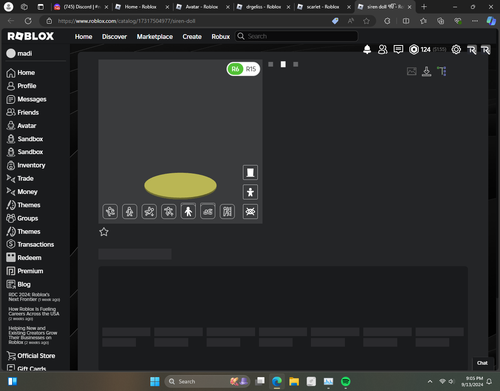Open the Windows Start menu
Image resolution: width=500 pixels, height=391 pixels.
(x=155, y=381)
